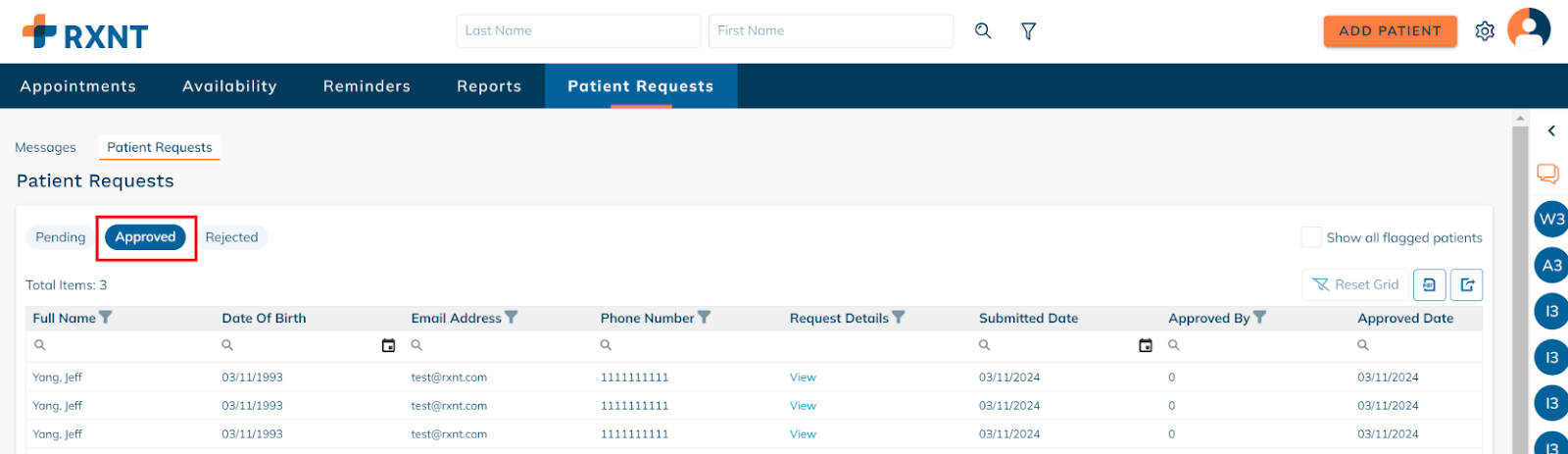This screenshot has height=454, width=1568.
Task: Open View link for first Yang, Jeff request
Action: click(803, 378)
